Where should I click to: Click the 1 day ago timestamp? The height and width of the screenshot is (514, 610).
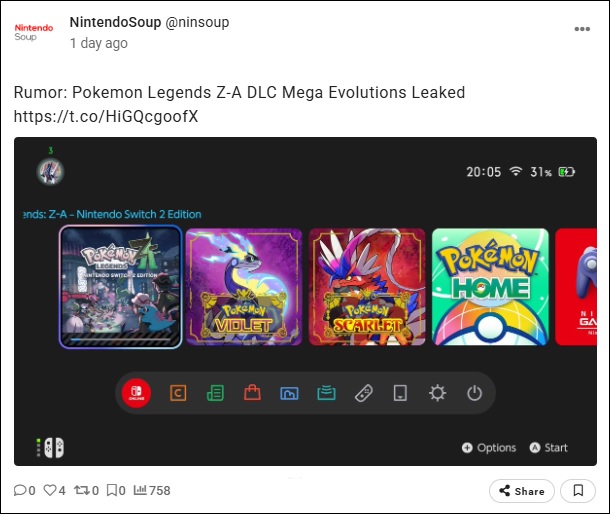(99, 43)
